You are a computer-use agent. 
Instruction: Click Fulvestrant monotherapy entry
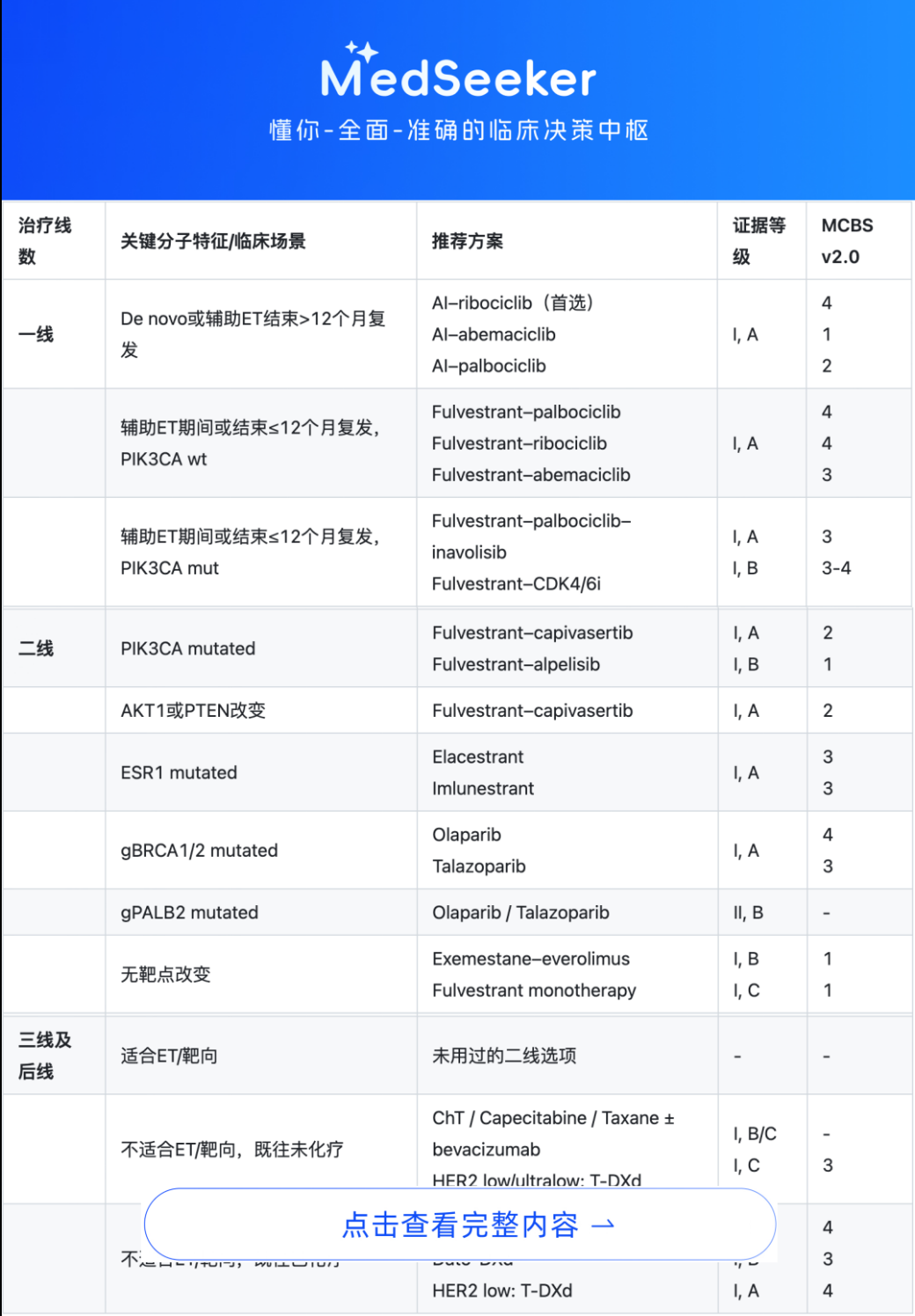coord(534,991)
